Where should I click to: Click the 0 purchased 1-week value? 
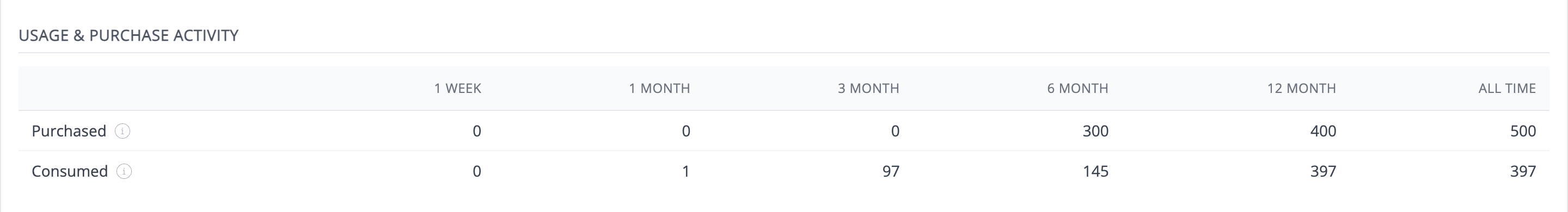[x=476, y=131]
